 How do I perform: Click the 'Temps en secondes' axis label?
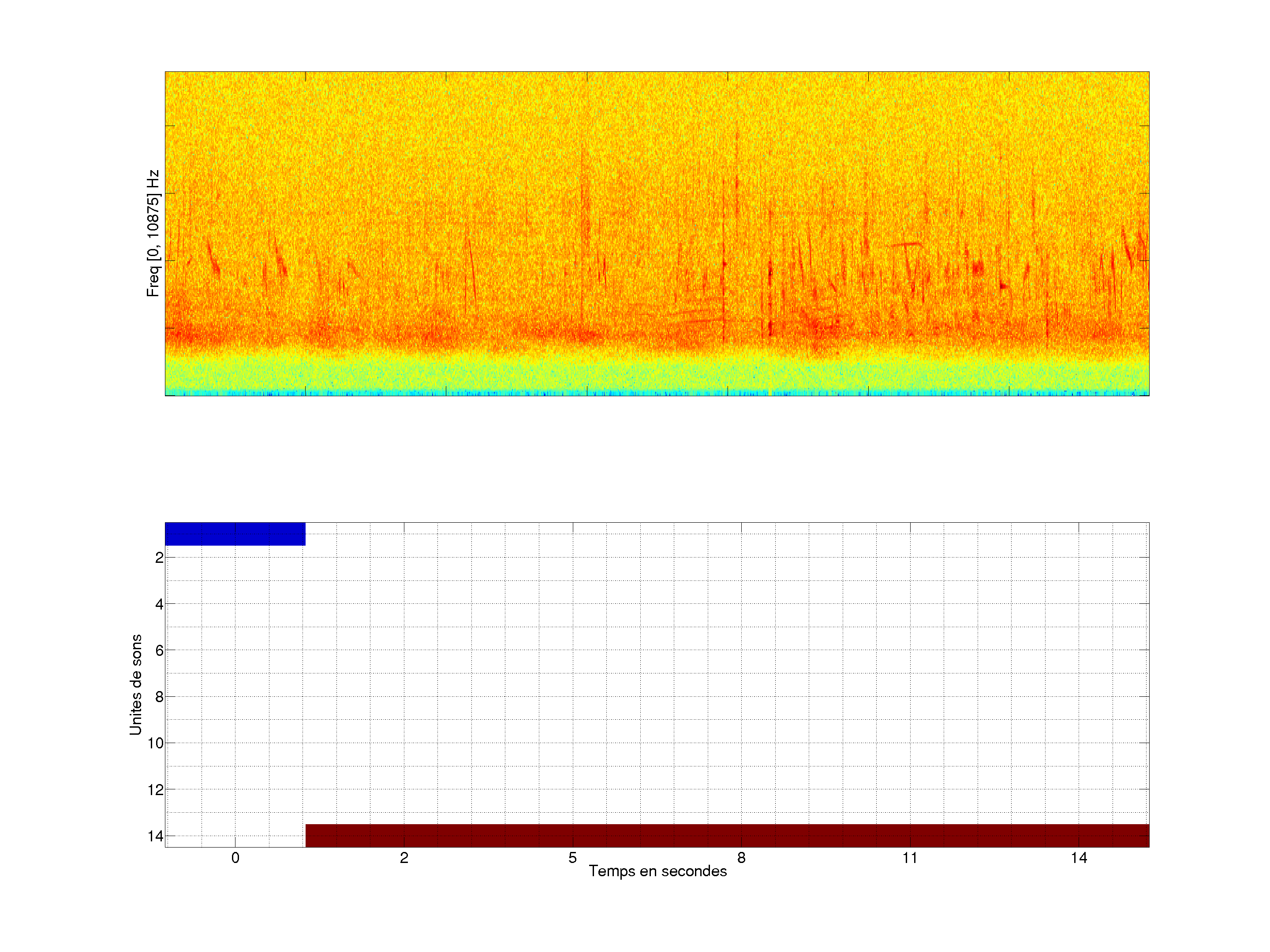(x=657, y=871)
